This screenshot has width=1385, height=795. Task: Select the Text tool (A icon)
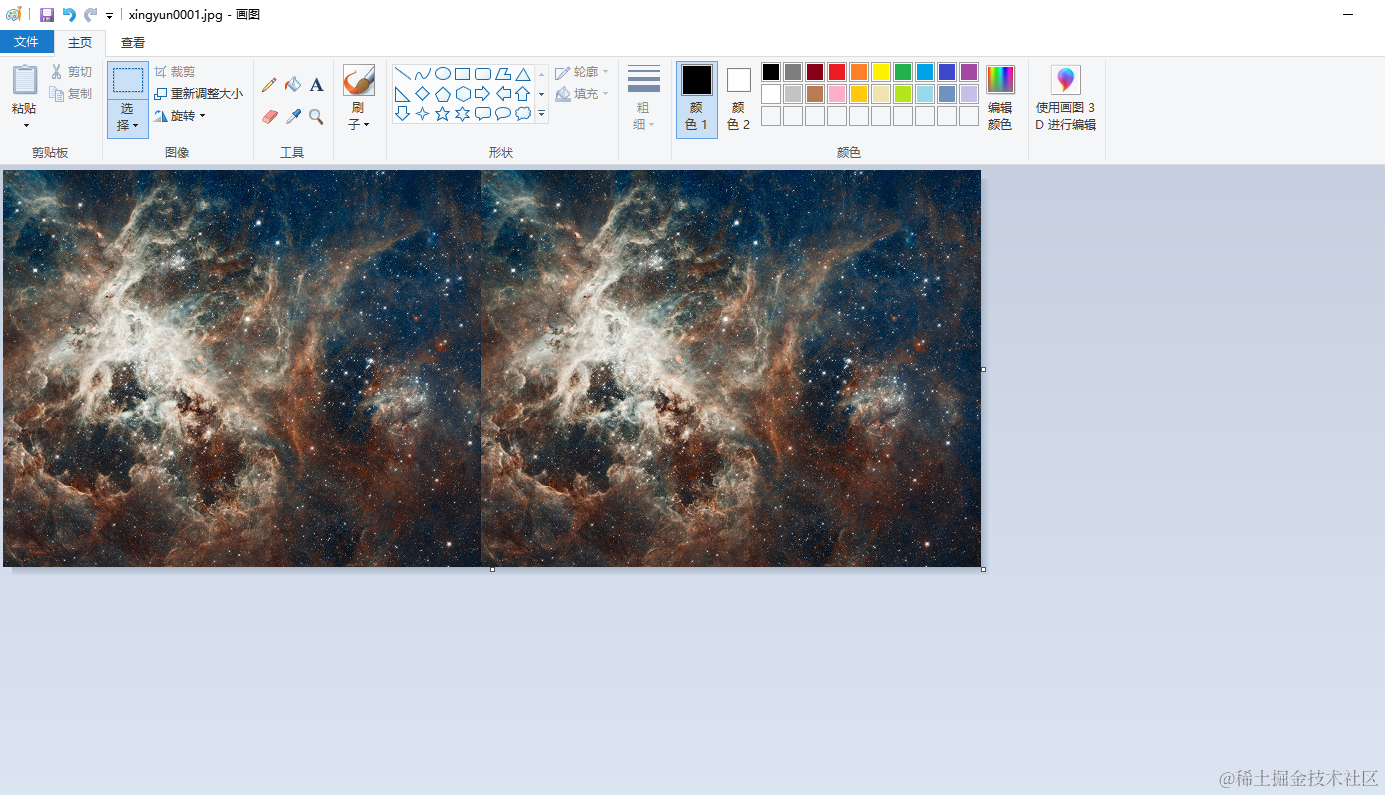[316, 86]
